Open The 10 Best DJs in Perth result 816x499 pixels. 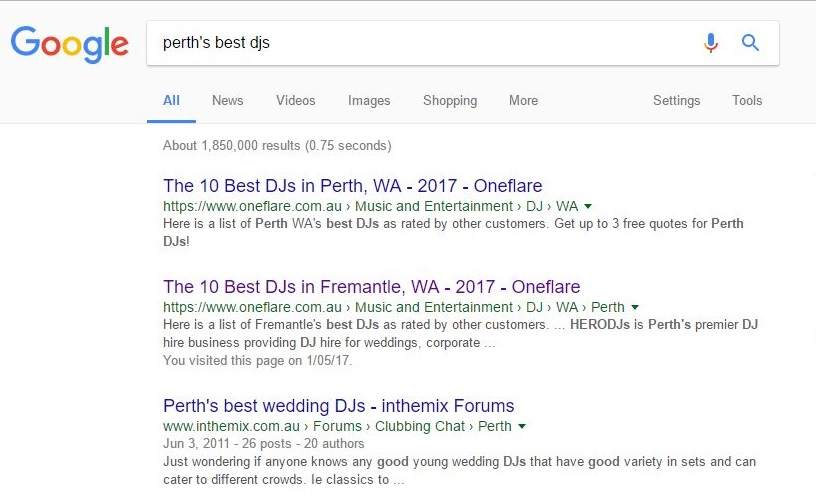tap(353, 186)
